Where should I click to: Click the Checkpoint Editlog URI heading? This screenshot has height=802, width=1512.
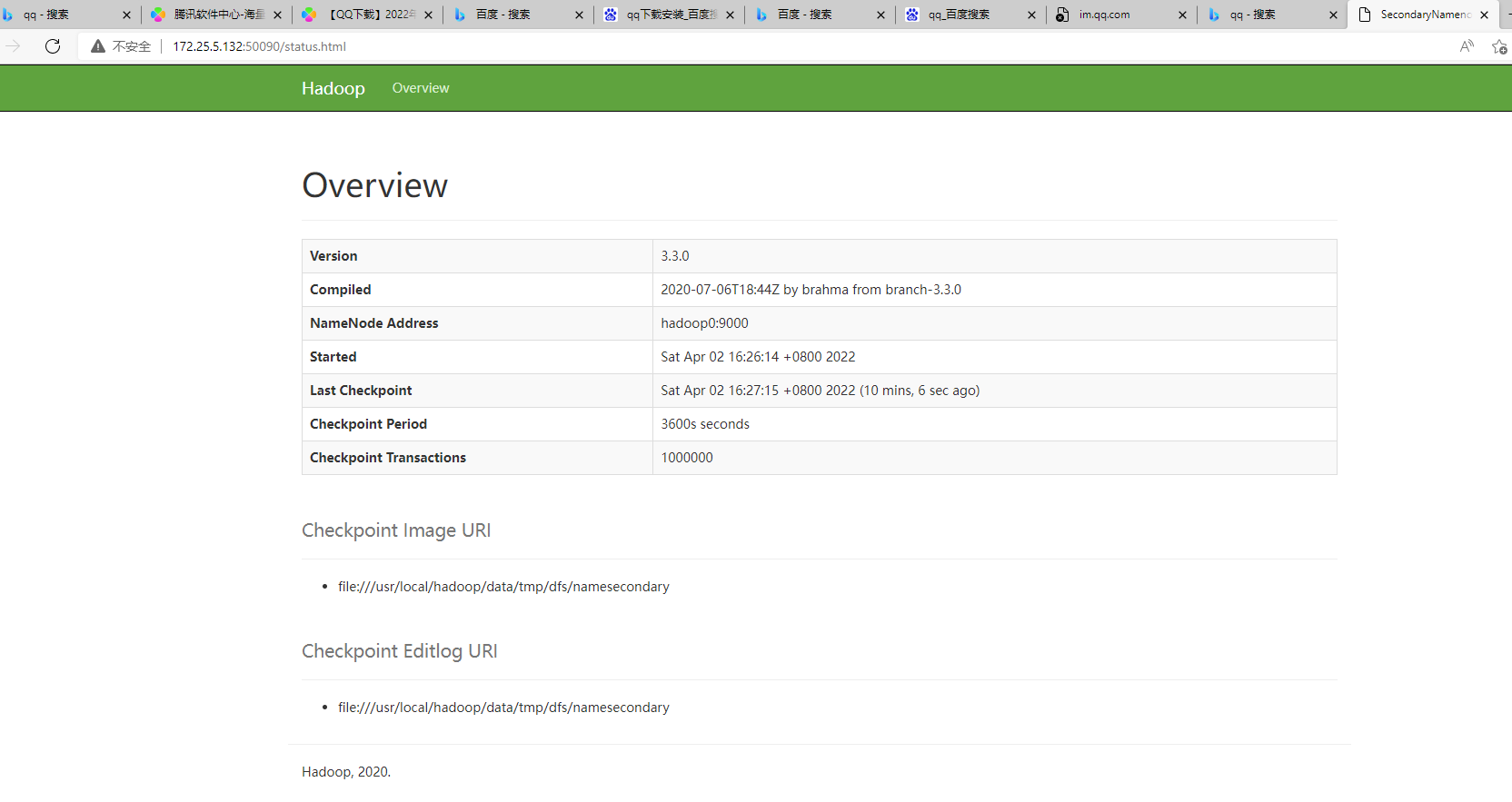pos(400,651)
